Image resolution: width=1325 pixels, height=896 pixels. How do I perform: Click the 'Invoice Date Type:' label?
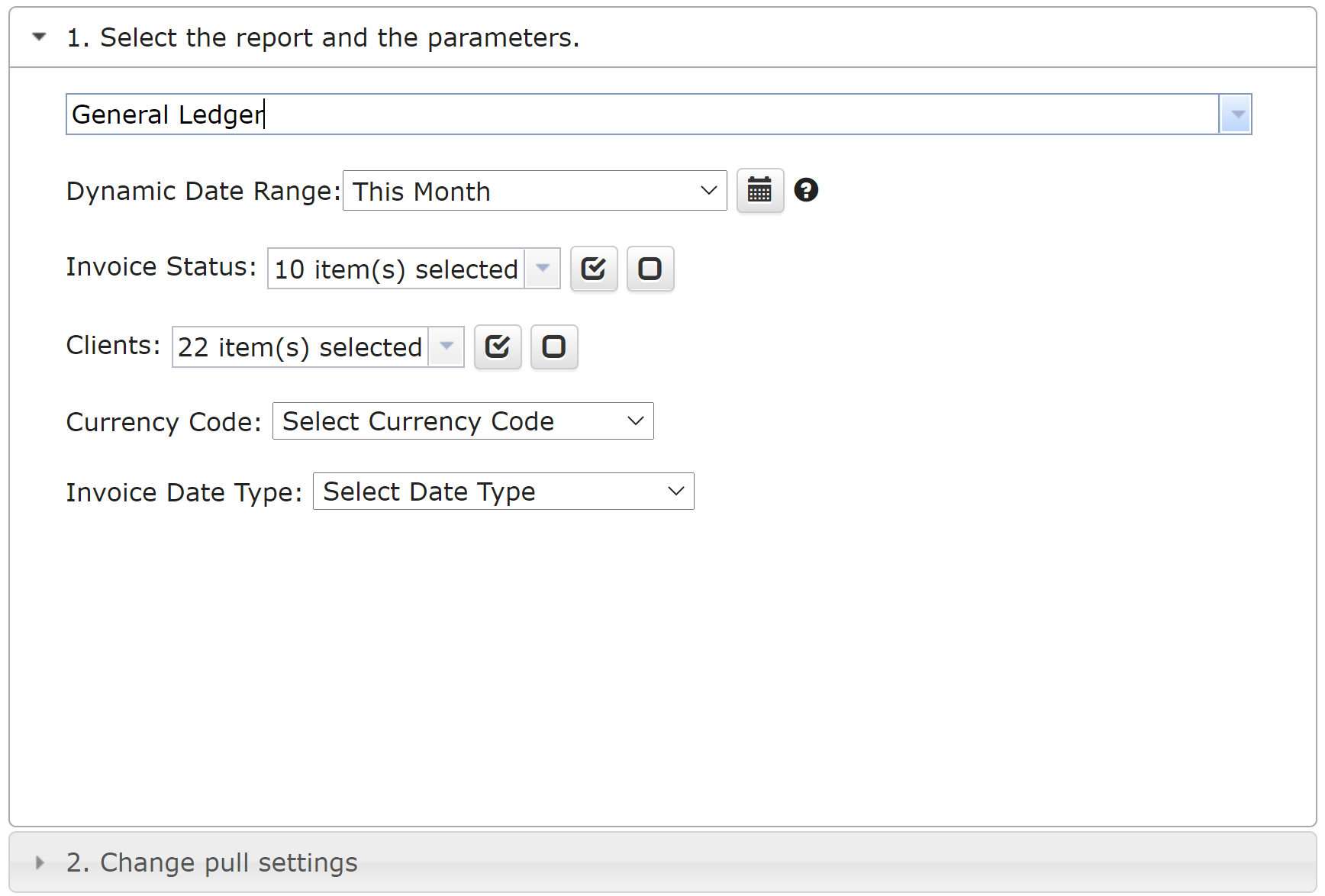coord(184,492)
